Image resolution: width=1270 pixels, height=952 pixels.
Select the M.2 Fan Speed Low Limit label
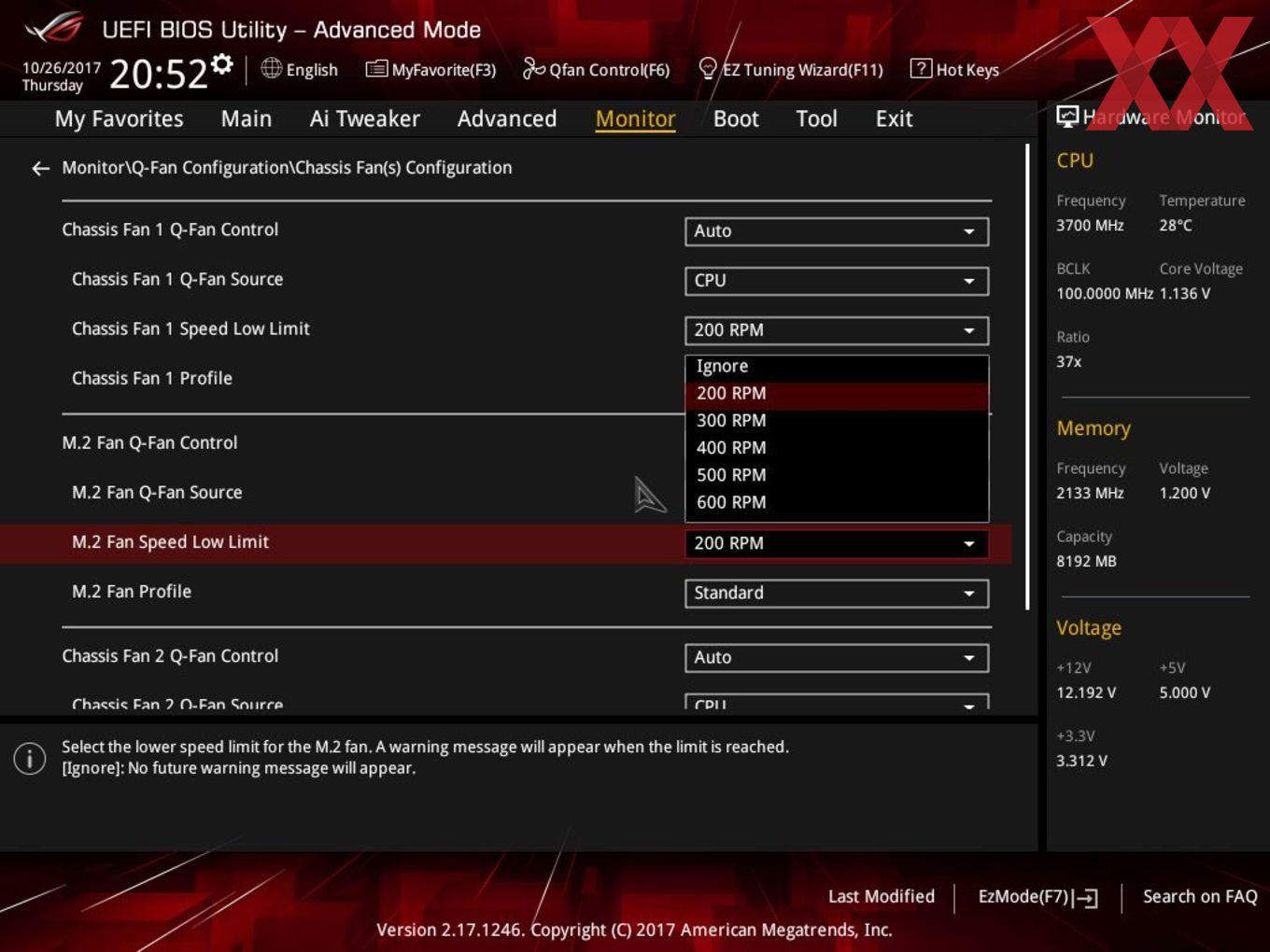pos(170,542)
